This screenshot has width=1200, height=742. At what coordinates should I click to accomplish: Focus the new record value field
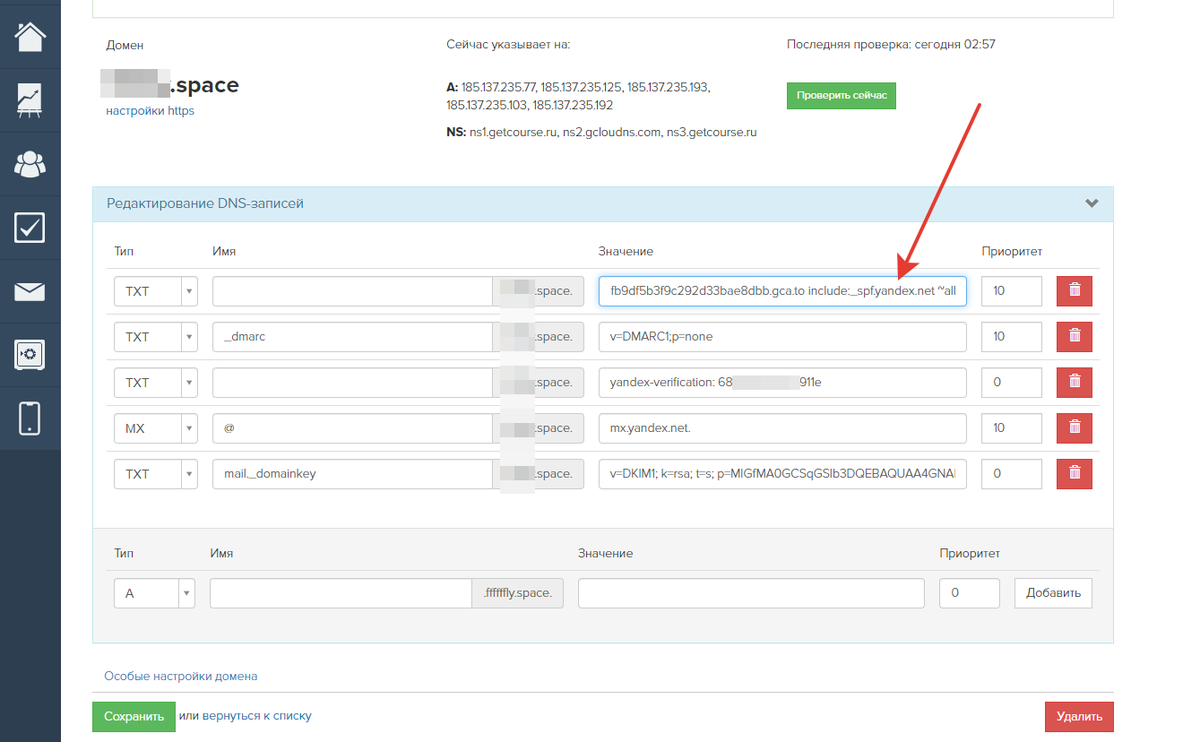751,593
